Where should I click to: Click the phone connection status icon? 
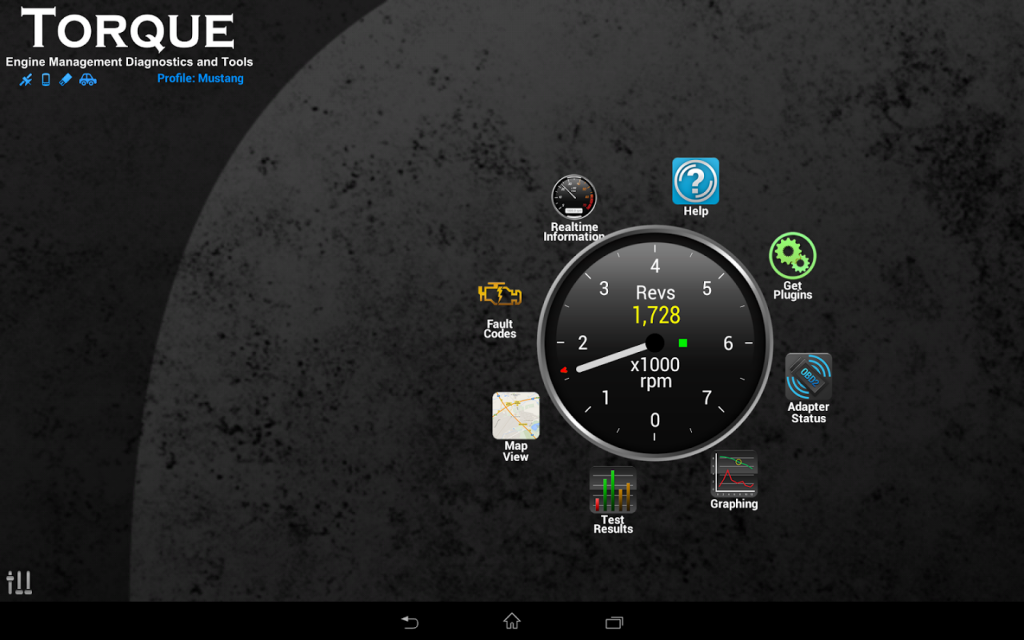click(x=46, y=80)
